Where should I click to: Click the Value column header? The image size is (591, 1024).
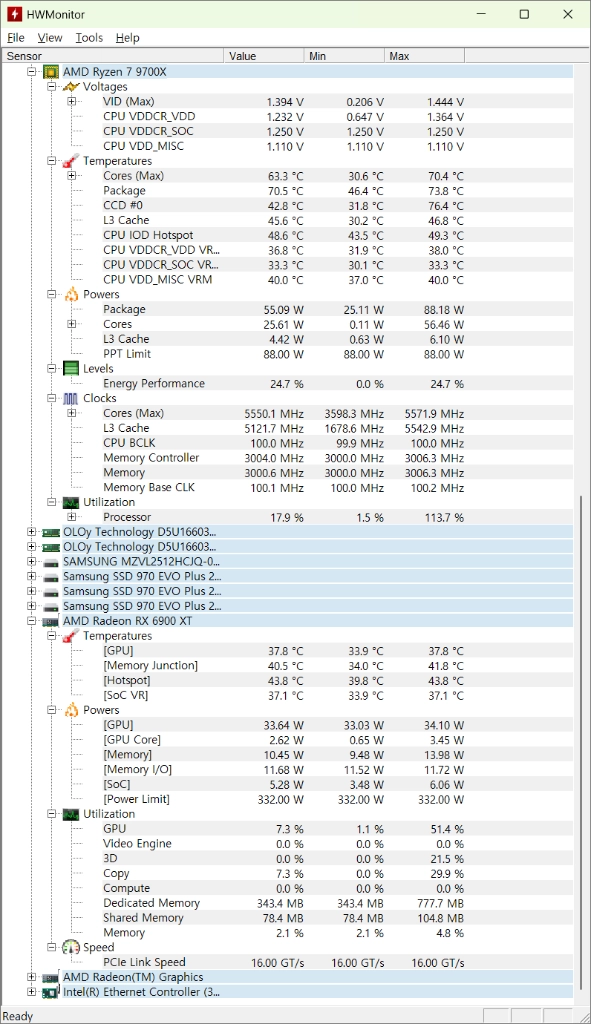click(264, 56)
